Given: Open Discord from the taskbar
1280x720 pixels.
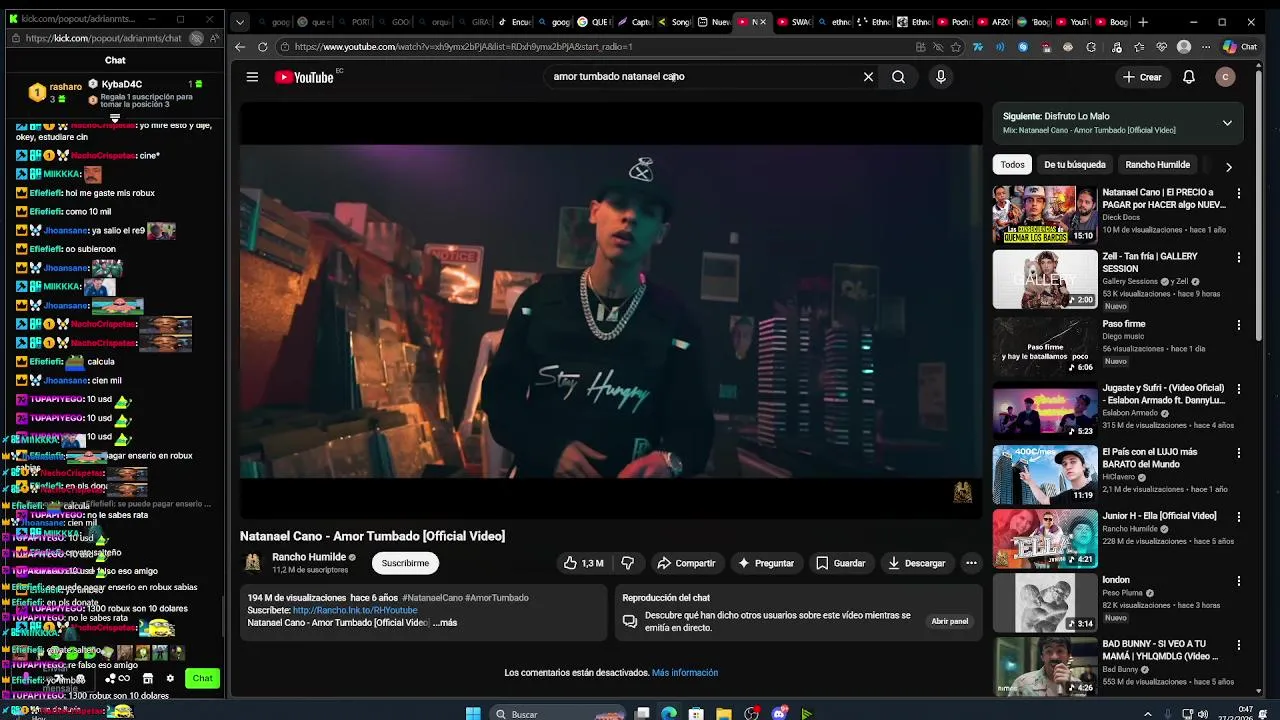Looking at the screenshot, I should [x=779, y=714].
